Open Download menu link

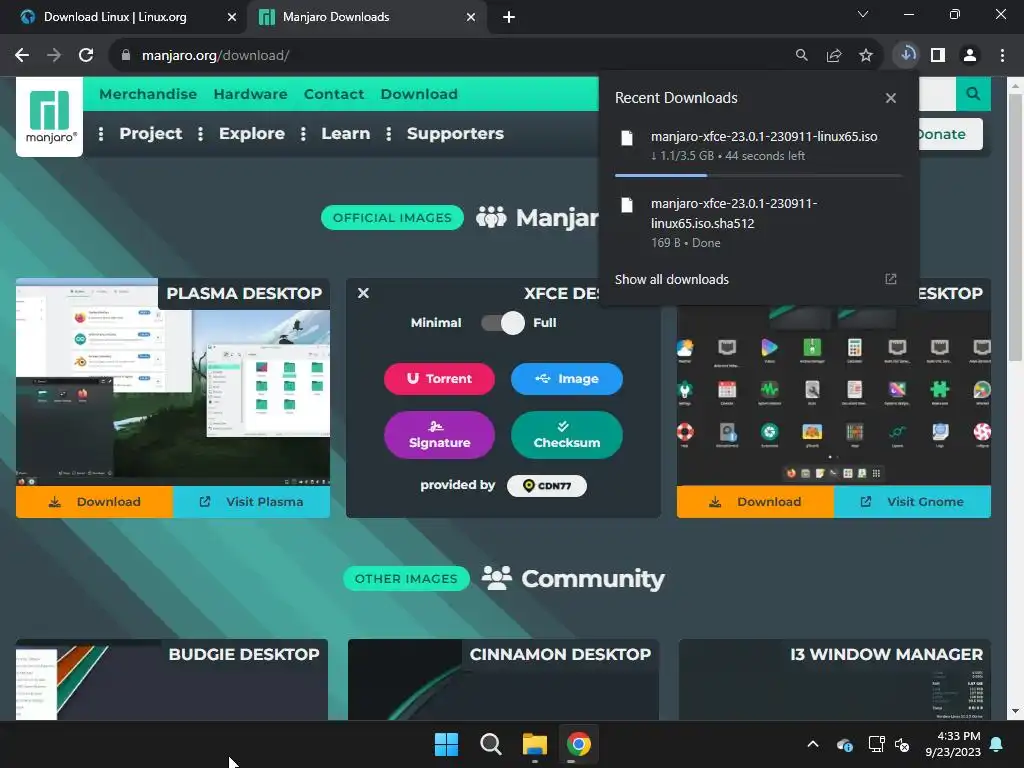[419, 94]
